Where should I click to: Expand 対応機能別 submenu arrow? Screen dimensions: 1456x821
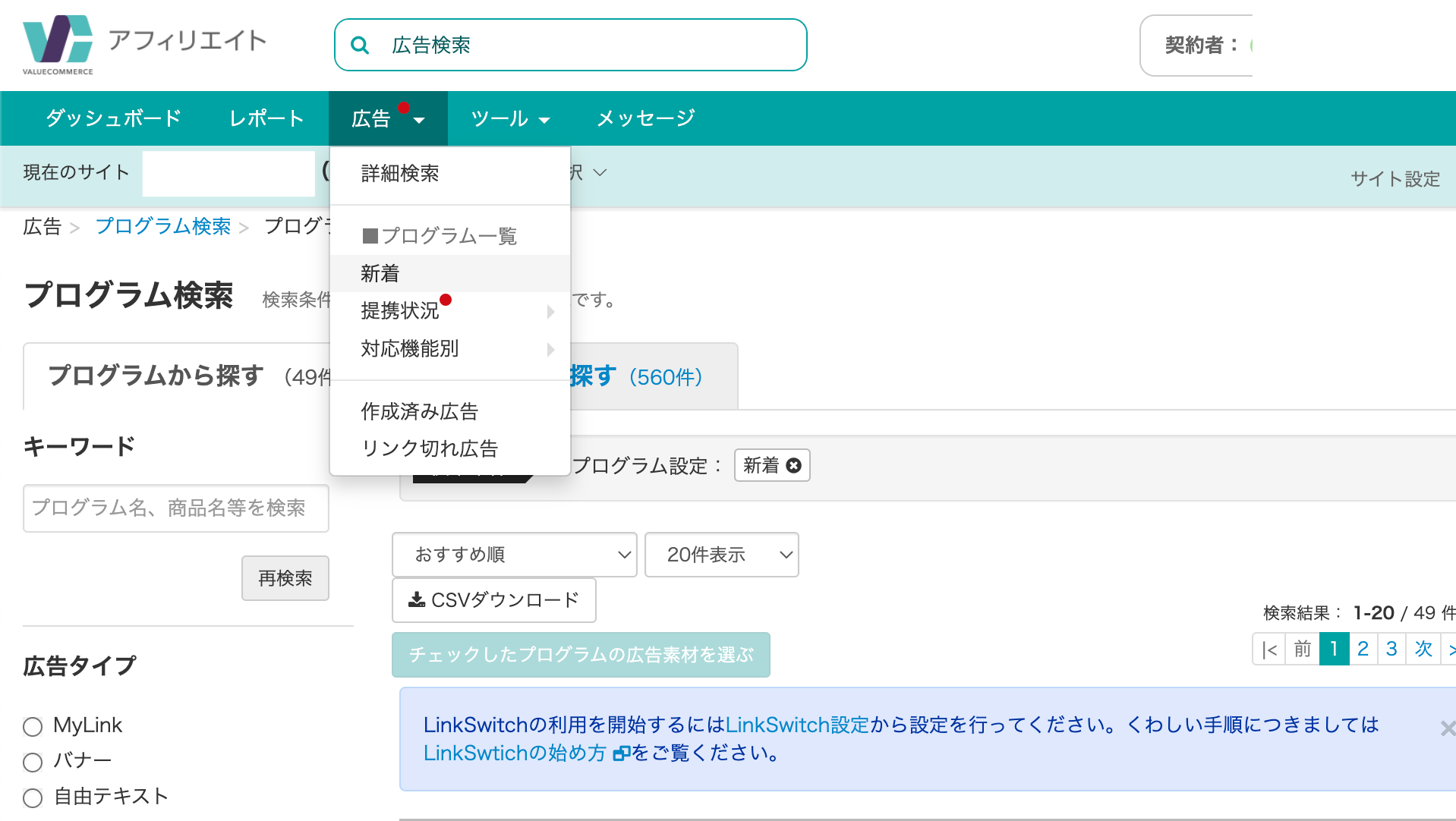(x=550, y=349)
